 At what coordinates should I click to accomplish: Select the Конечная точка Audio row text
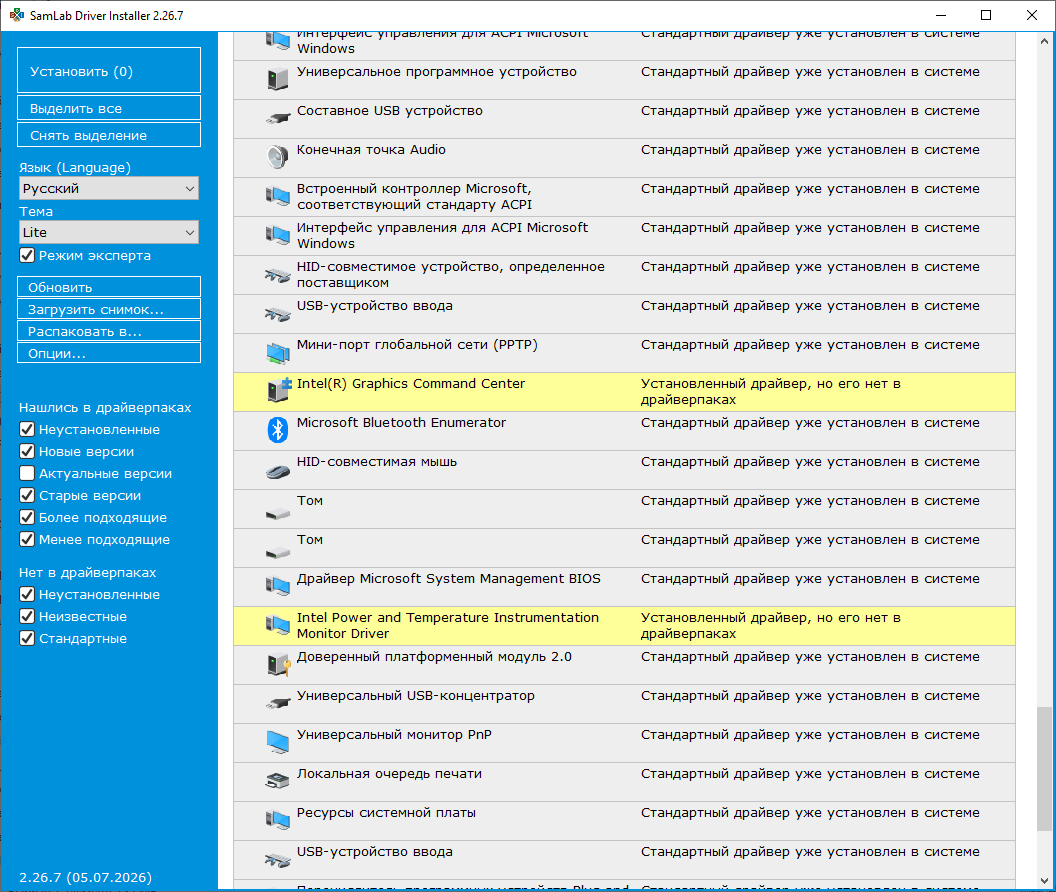pos(372,150)
